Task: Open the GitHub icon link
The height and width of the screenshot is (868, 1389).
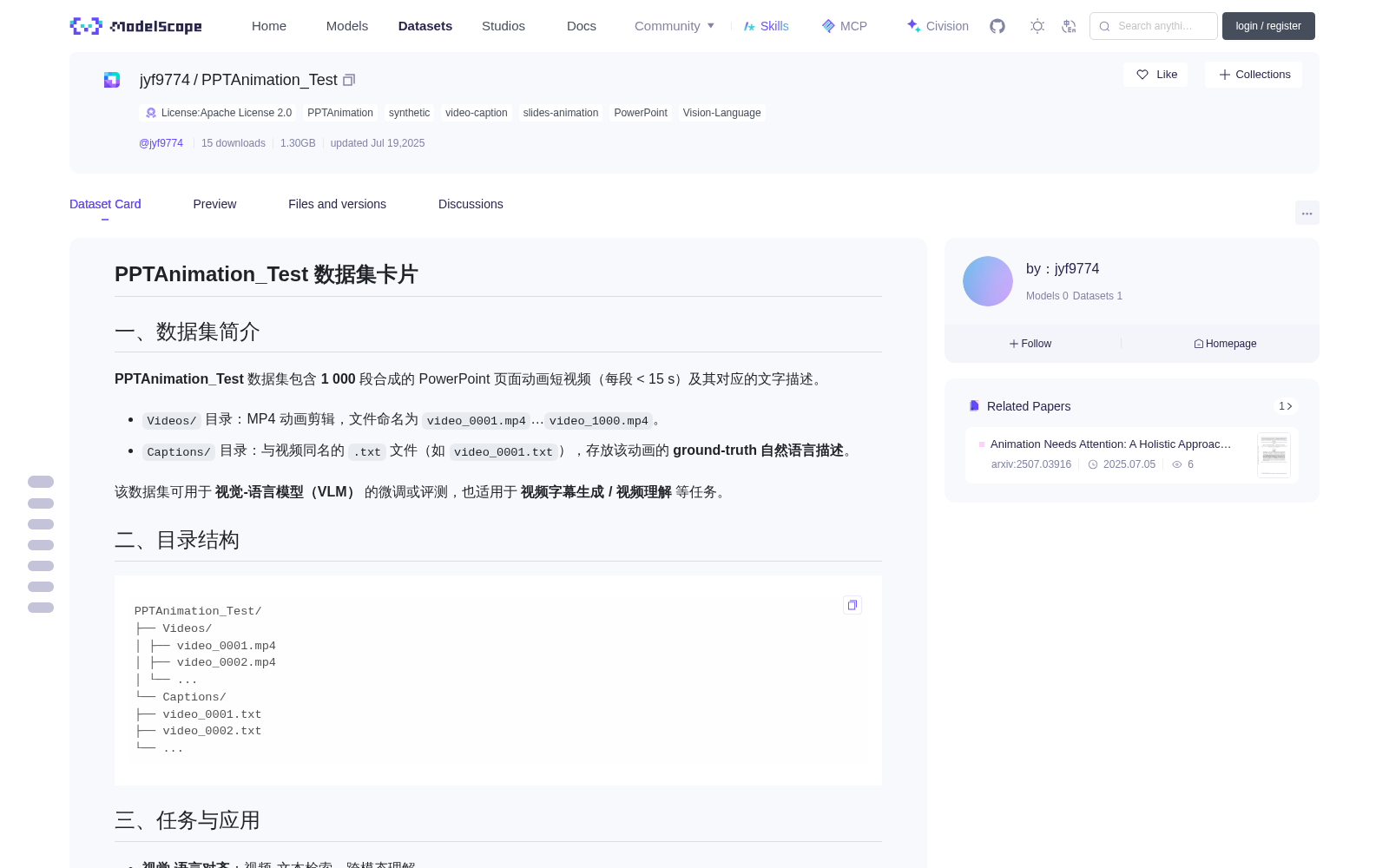Action: (x=997, y=26)
